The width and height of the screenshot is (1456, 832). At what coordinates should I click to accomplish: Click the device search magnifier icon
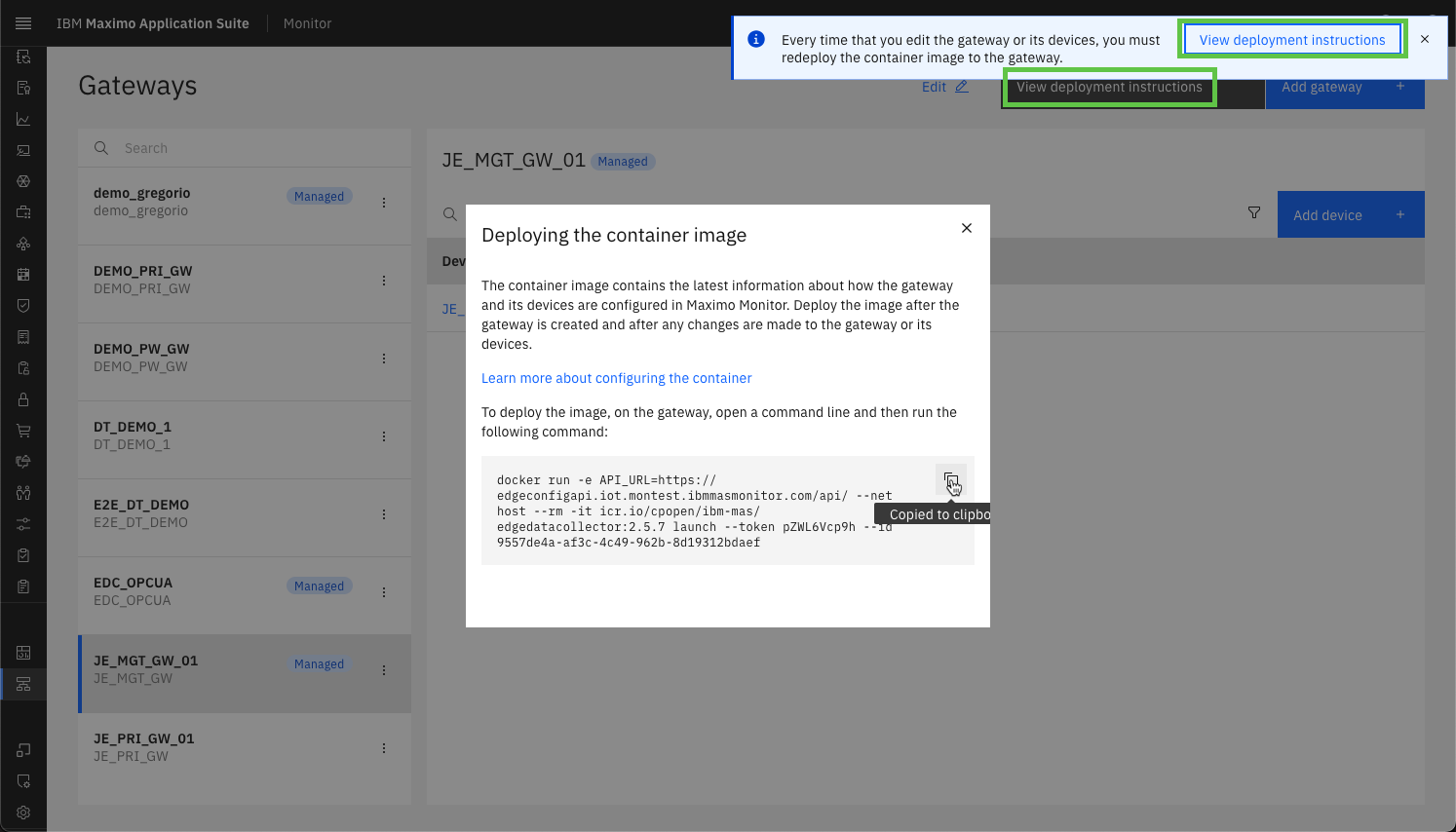click(x=449, y=214)
